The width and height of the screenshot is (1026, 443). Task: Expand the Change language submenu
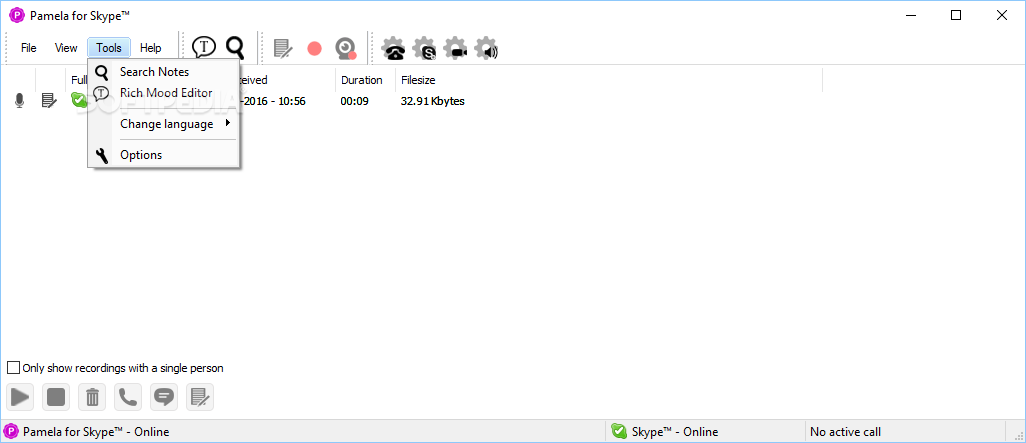166,124
